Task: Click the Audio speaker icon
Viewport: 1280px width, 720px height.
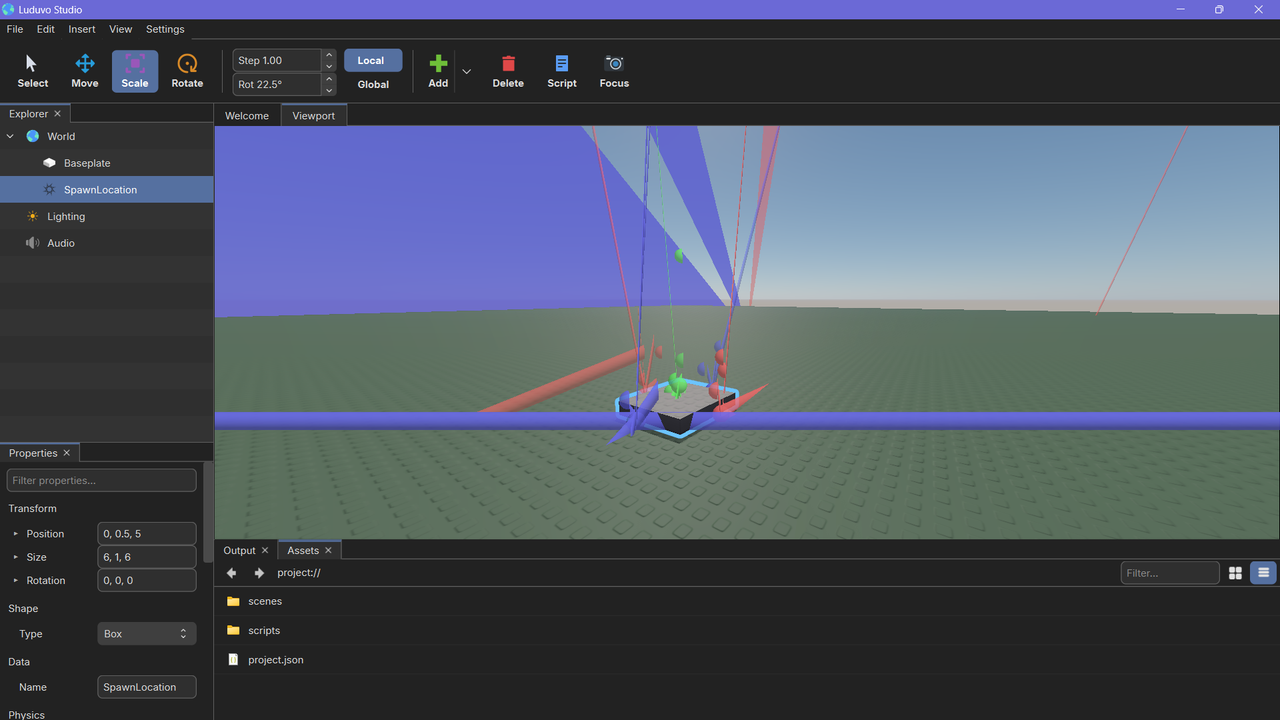Action: [x=33, y=243]
